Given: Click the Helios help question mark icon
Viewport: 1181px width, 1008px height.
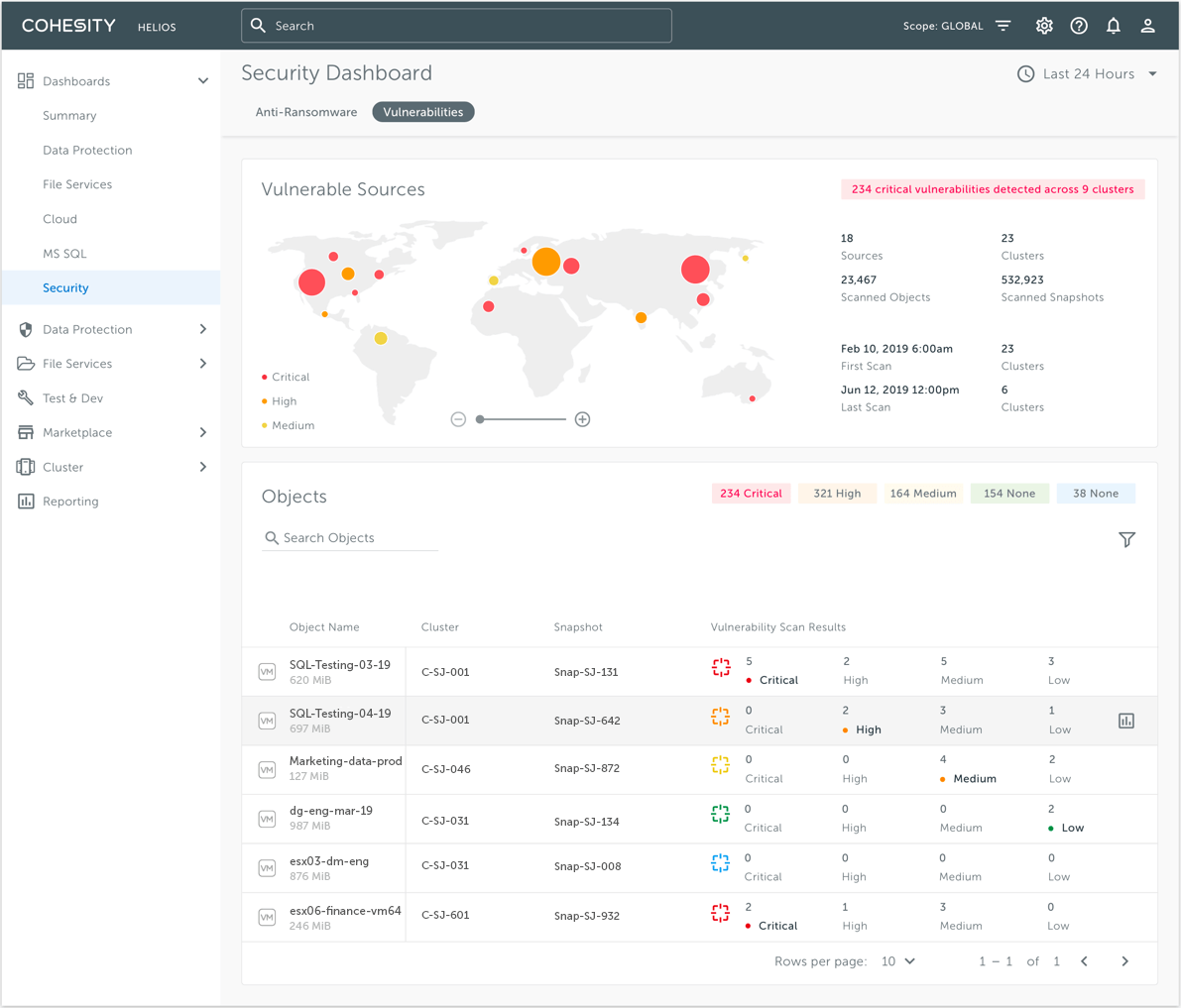Looking at the screenshot, I should [x=1079, y=26].
